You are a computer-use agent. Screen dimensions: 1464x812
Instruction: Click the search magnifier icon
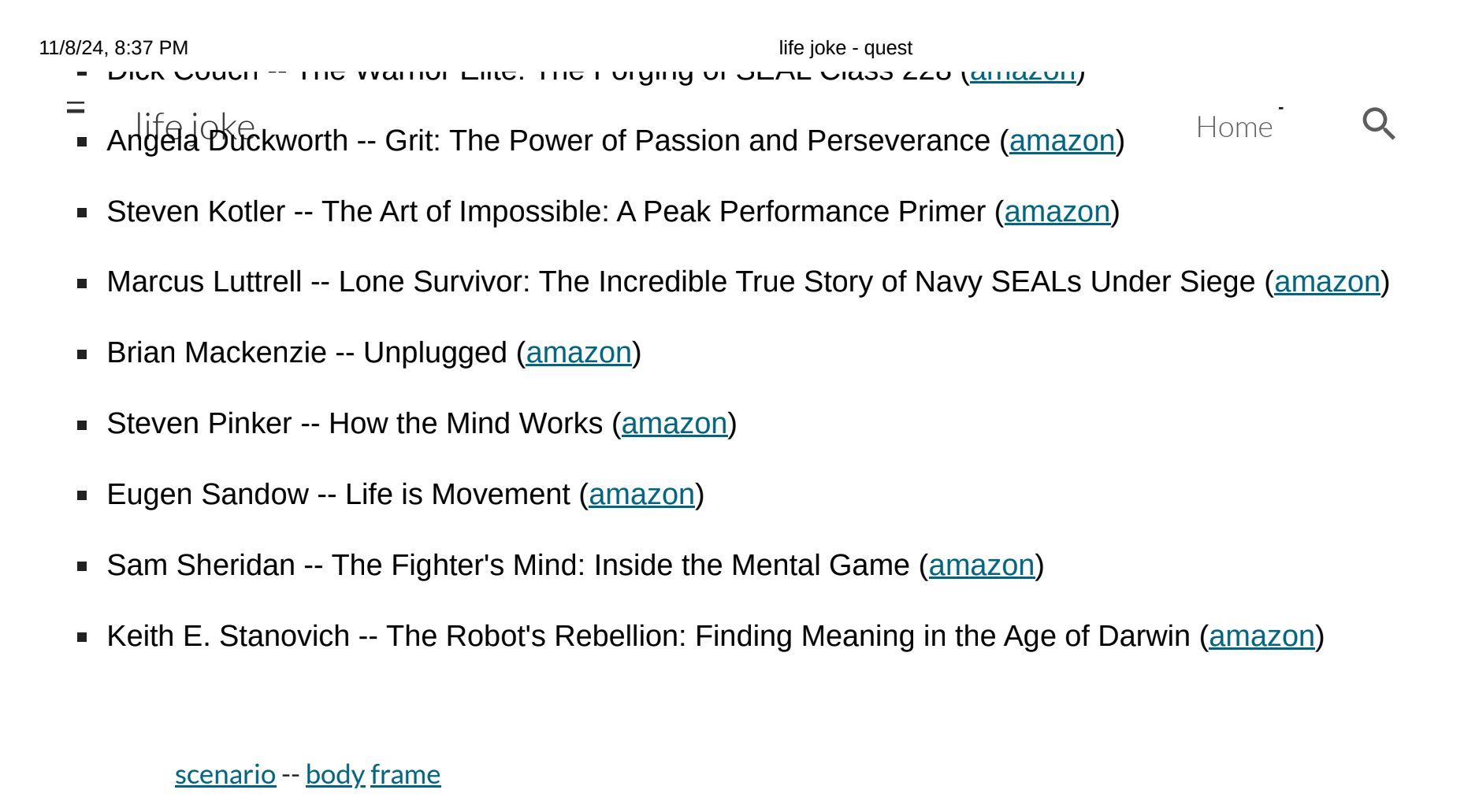tap(1379, 124)
